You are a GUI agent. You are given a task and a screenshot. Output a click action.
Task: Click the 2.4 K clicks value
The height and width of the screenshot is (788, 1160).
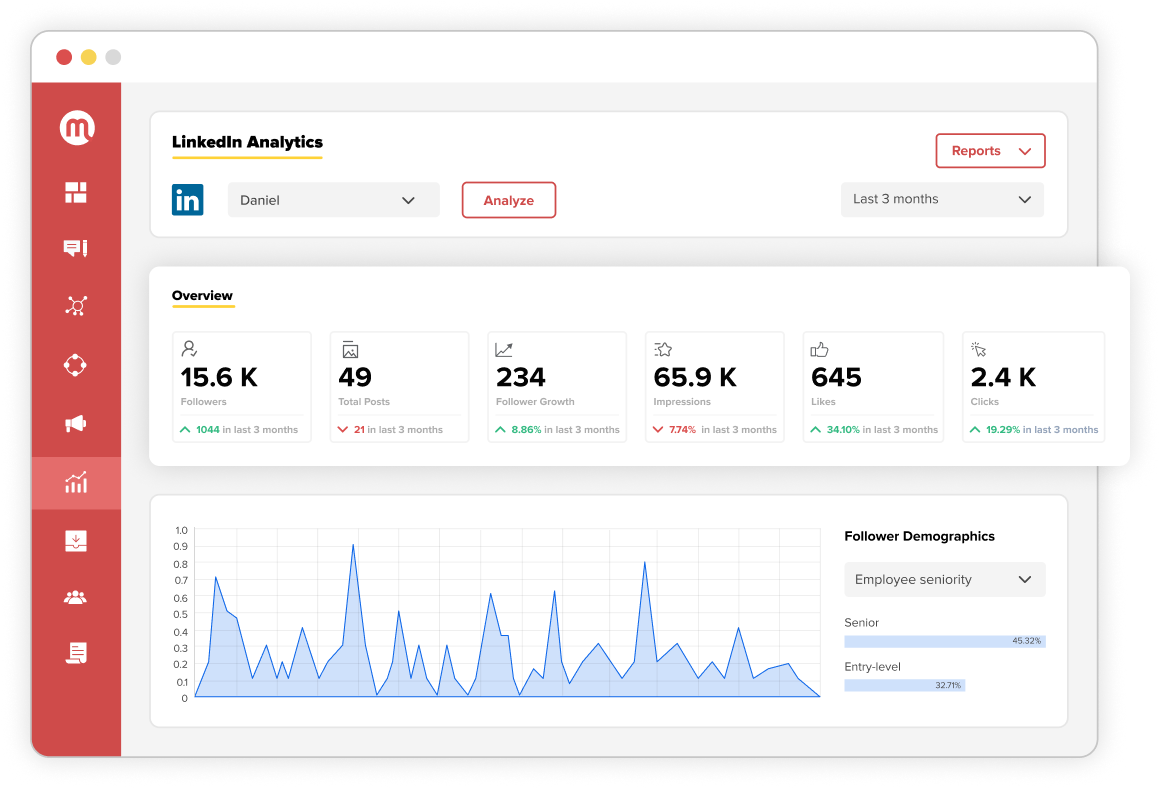(x=1003, y=377)
